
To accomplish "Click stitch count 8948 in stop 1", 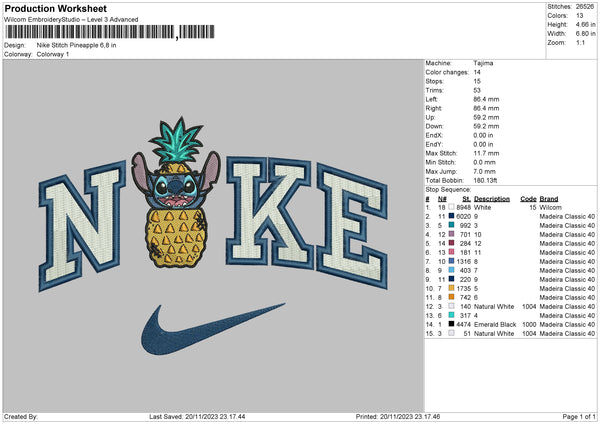I will (463, 207).
